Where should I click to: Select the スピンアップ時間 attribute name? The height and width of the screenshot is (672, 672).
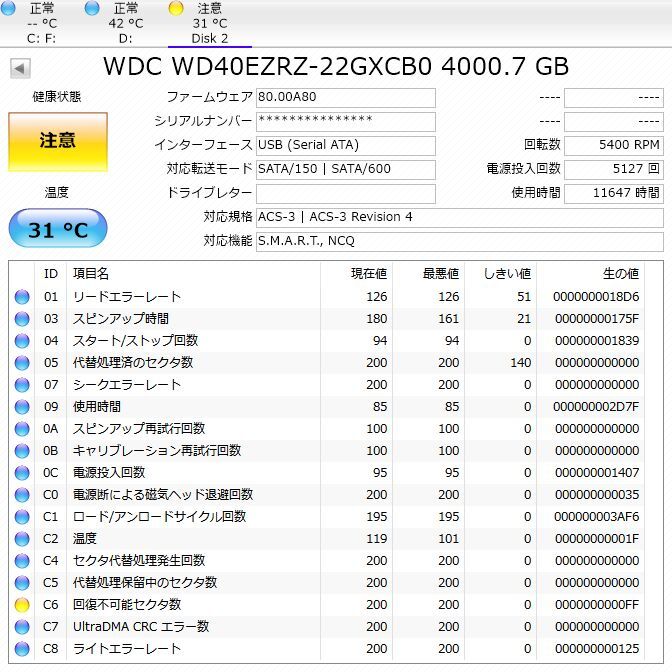click(x=121, y=318)
